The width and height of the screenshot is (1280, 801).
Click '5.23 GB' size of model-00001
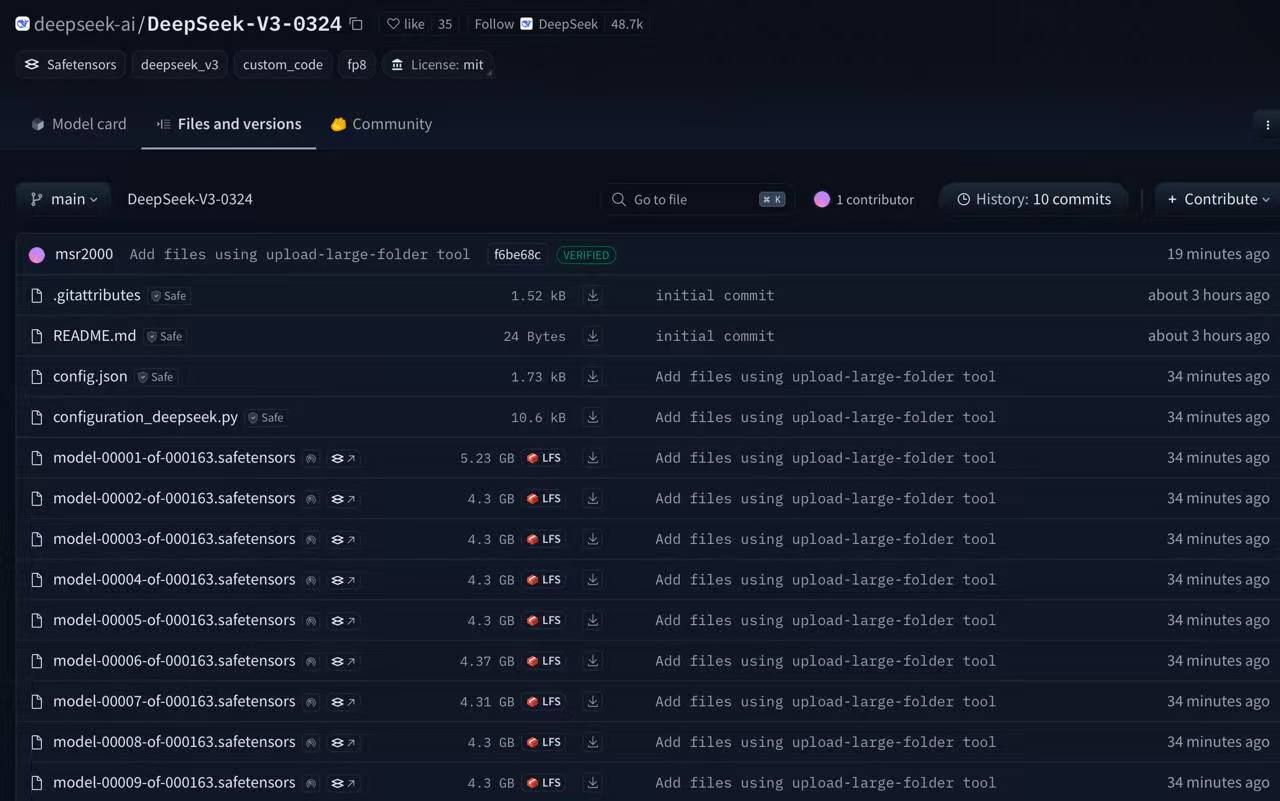(487, 458)
